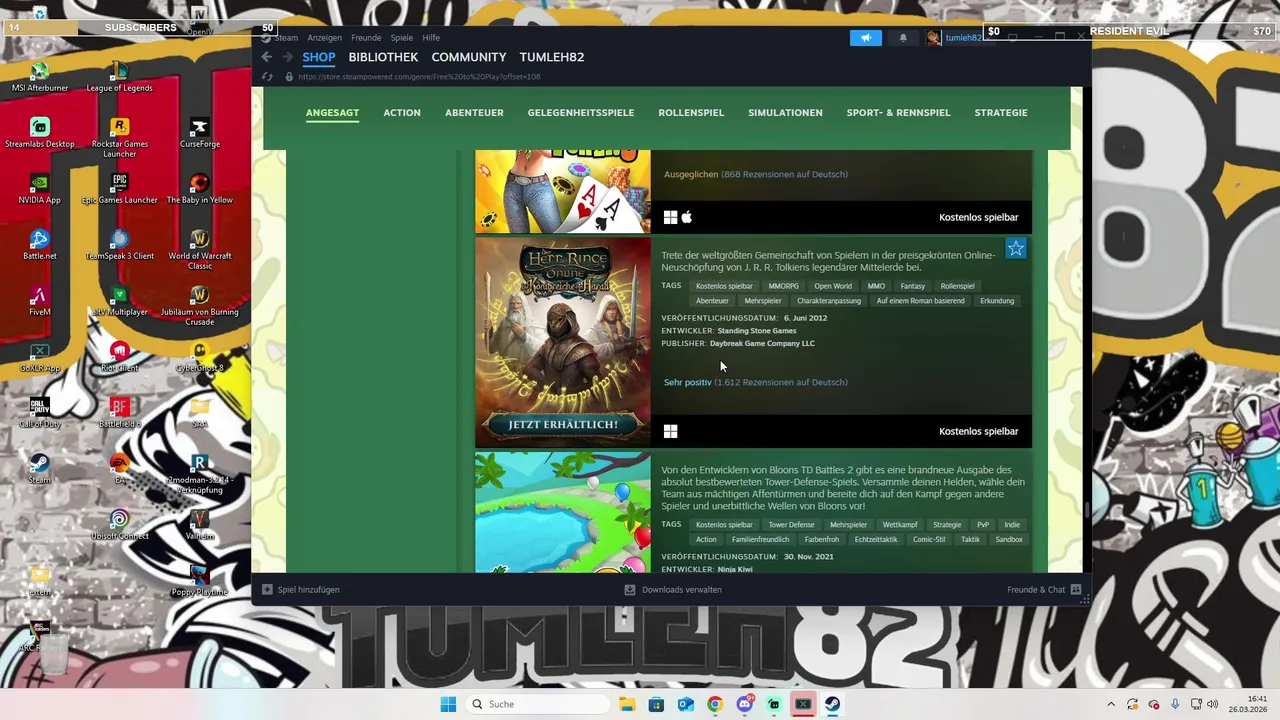
Task: Reload the Steam store page
Action: click(267, 76)
